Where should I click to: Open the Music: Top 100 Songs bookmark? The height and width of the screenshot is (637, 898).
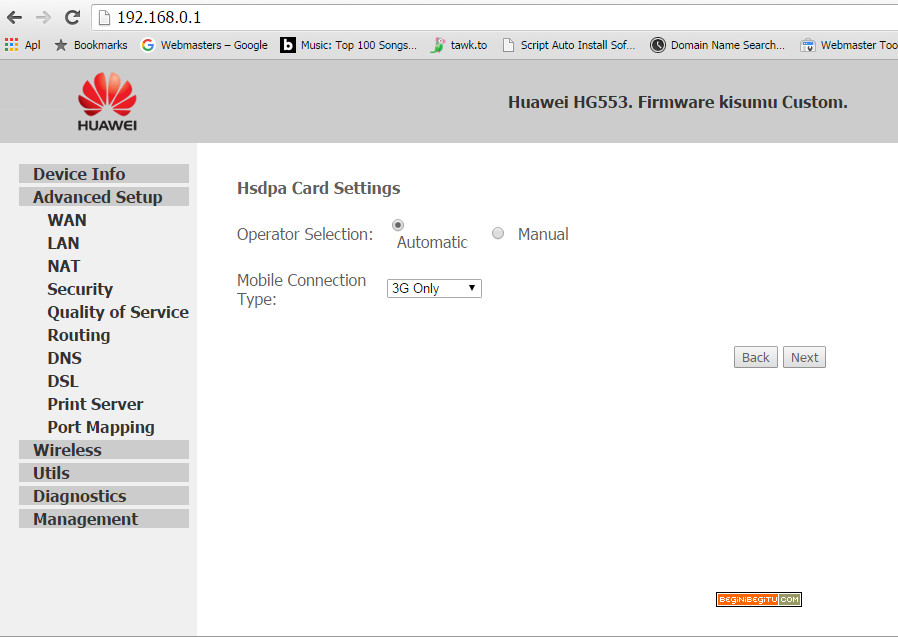pos(348,45)
